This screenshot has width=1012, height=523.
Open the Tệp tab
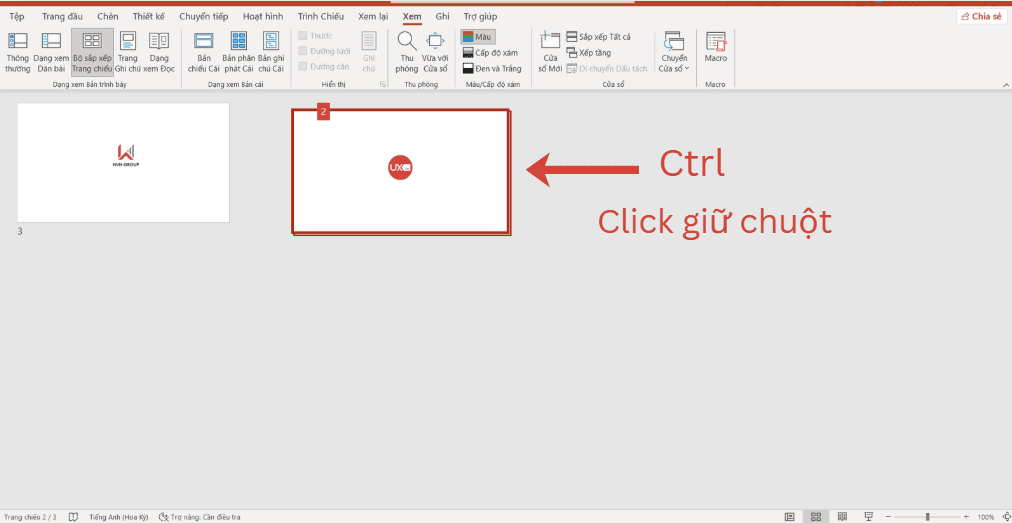(17, 16)
